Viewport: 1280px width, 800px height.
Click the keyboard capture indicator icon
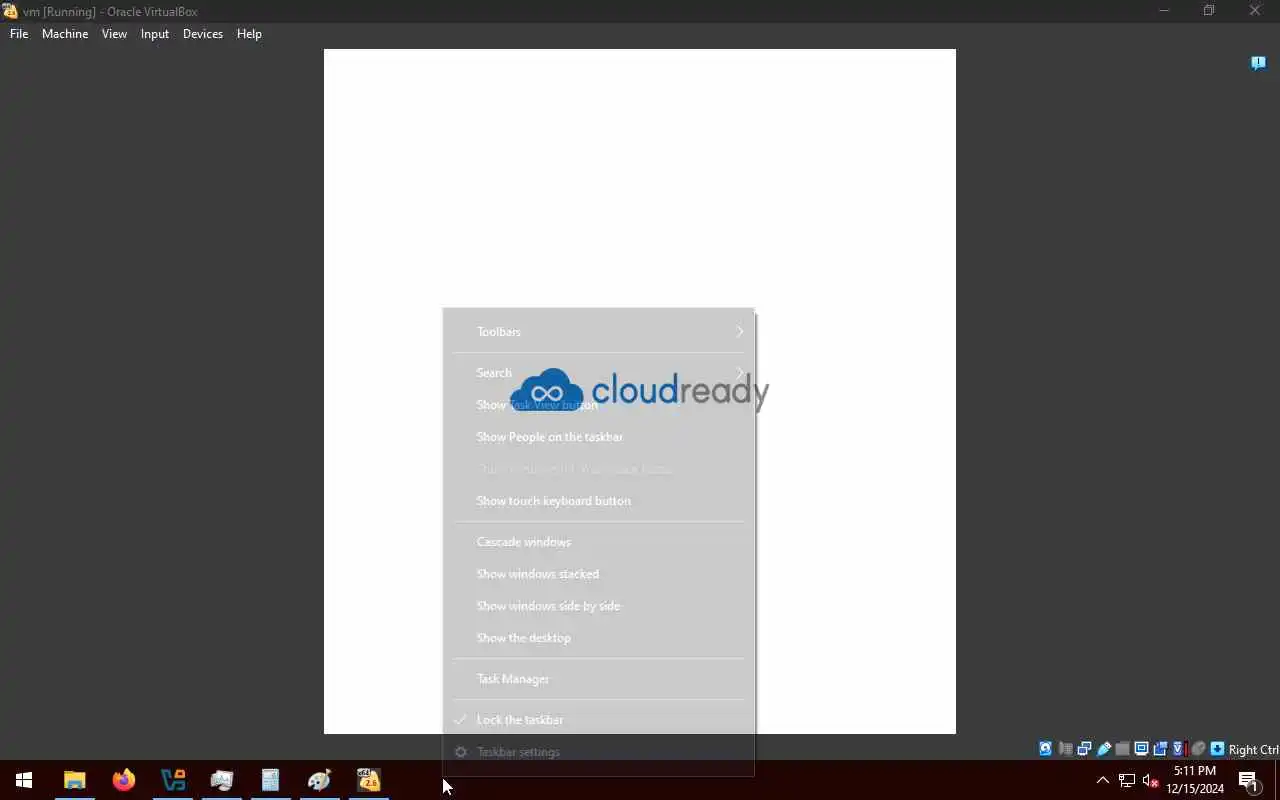coord(1217,748)
